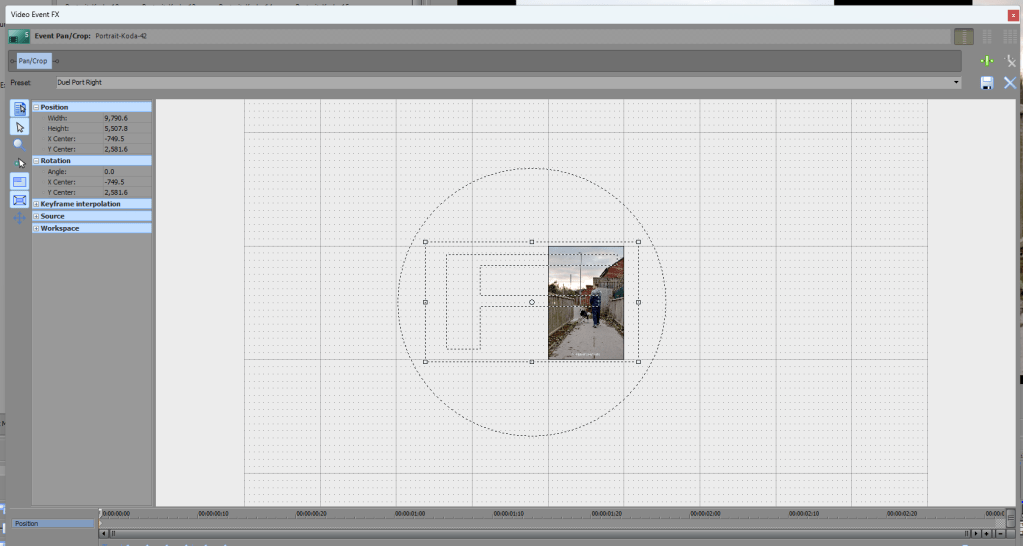Click the Move Freely arrows icon
Image resolution: width=1023 pixels, height=546 pixels.
[x=19, y=218]
